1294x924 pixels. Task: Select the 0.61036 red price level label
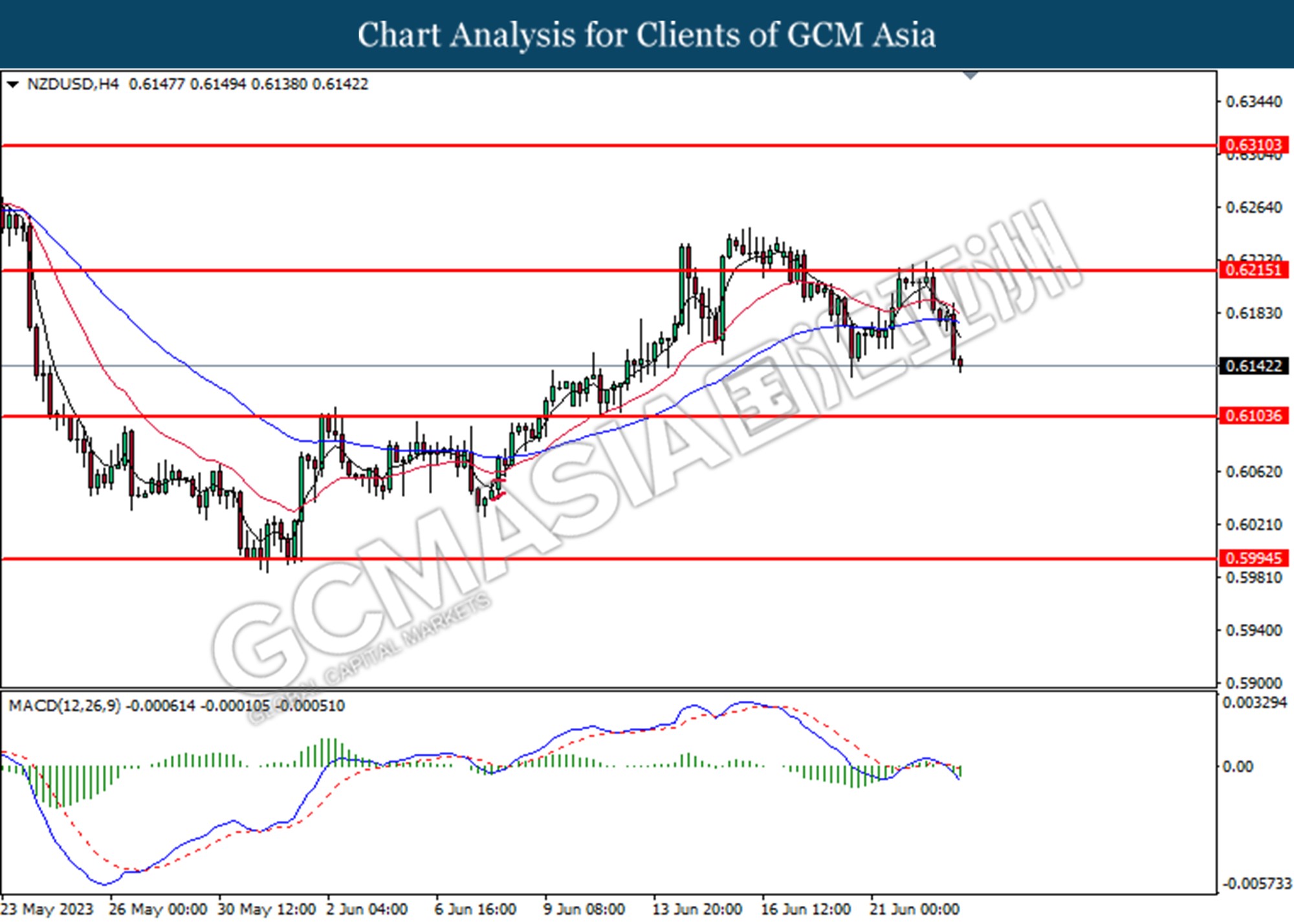(x=1253, y=415)
